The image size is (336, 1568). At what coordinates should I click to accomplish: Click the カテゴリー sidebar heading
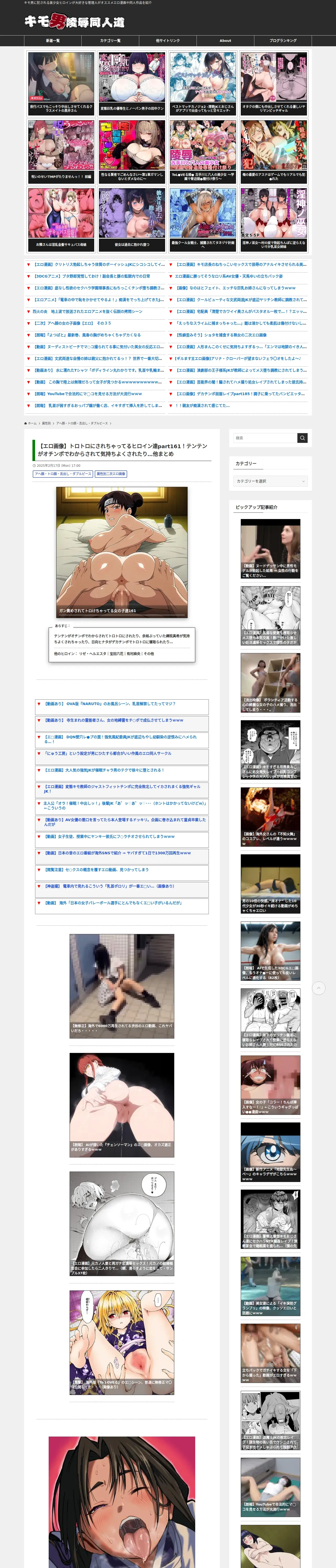(246, 463)
